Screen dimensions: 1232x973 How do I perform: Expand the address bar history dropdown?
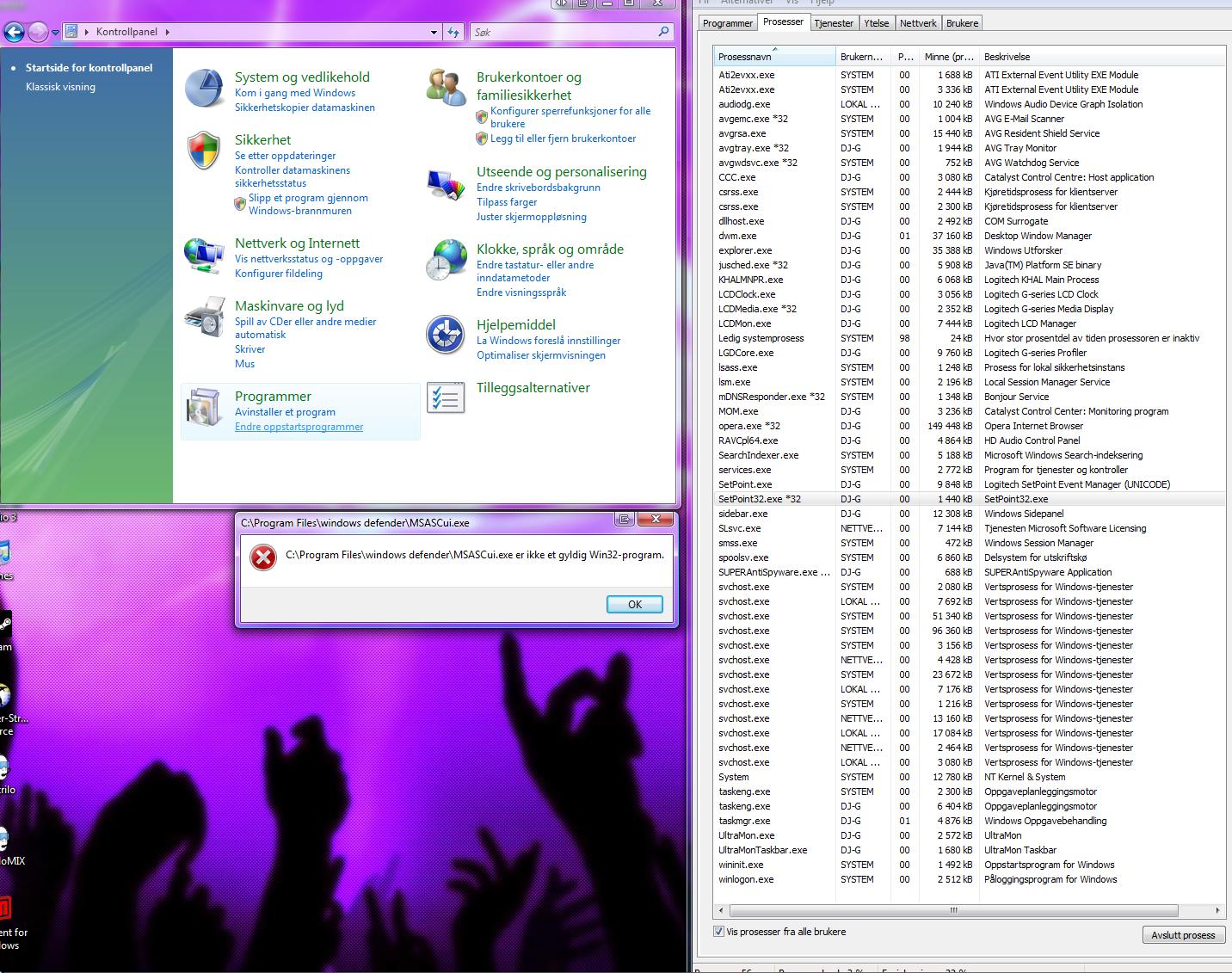pyautogui.click(x=434, y=33)
